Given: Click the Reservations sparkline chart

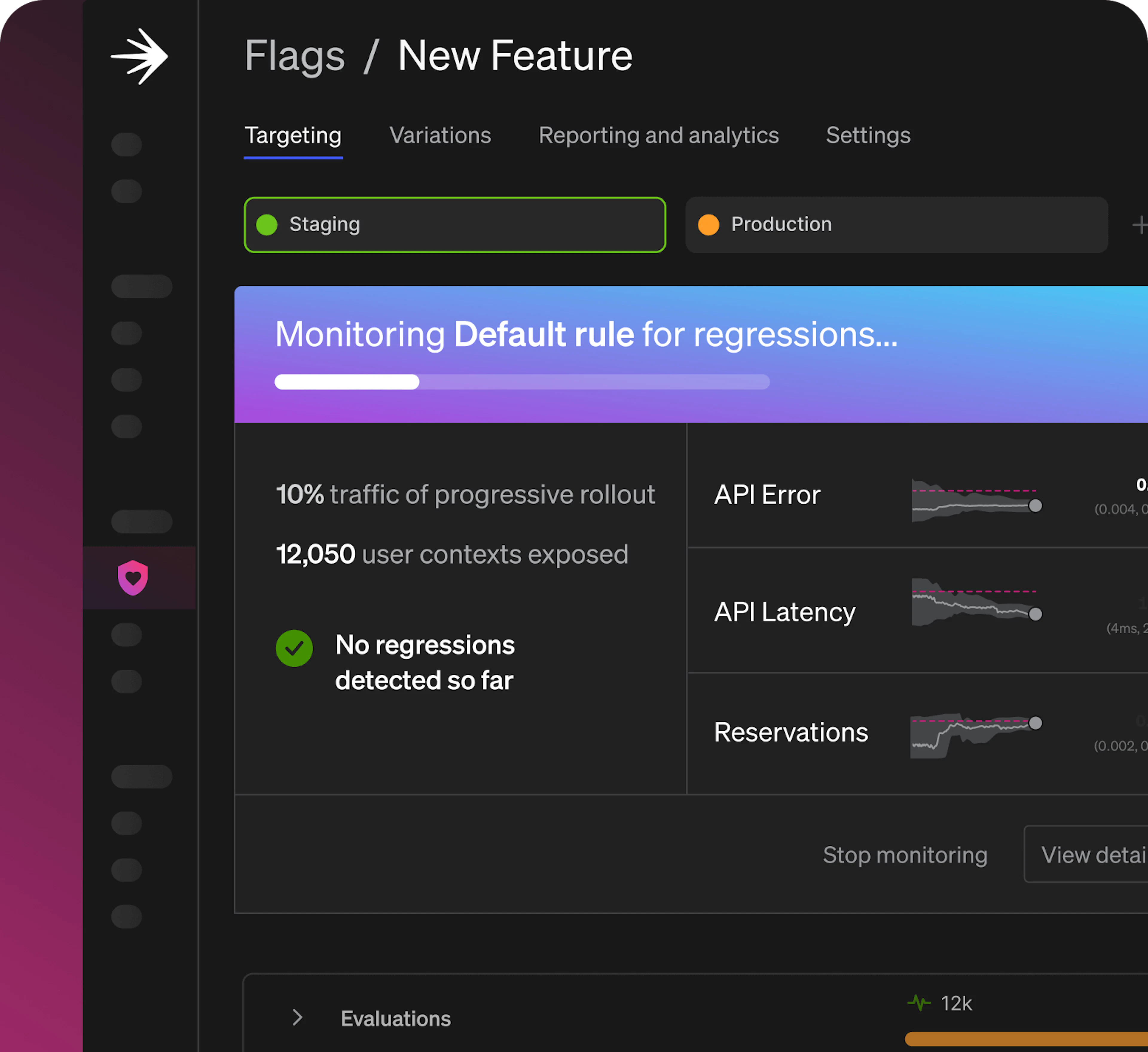Looking at the screenshot, I should [977, 734].
